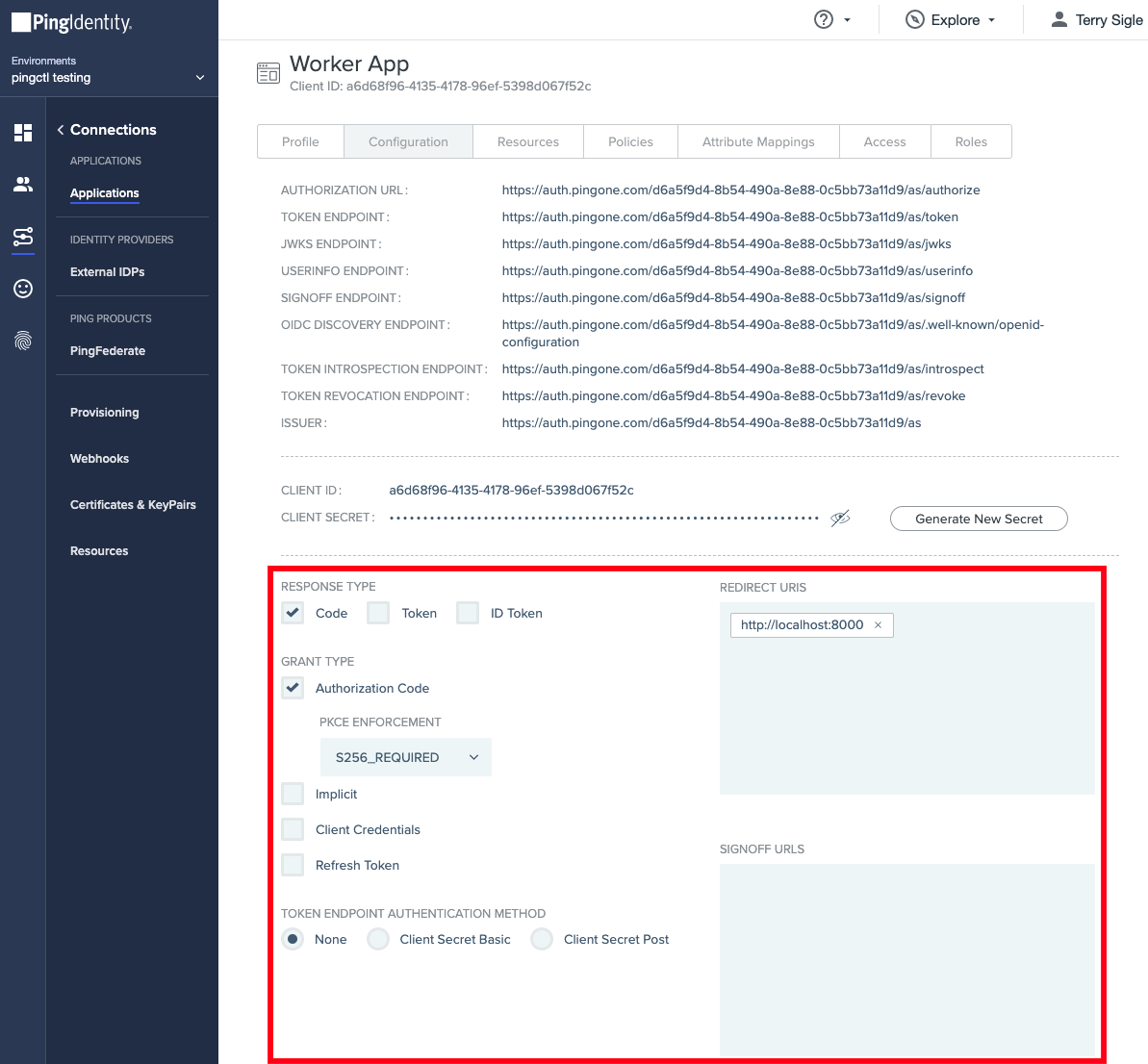The width and height of the screenshot is (1148, 1064).
Task: Select the fingerprint Protect icon in the sidebar
Action: coord(22,339)
